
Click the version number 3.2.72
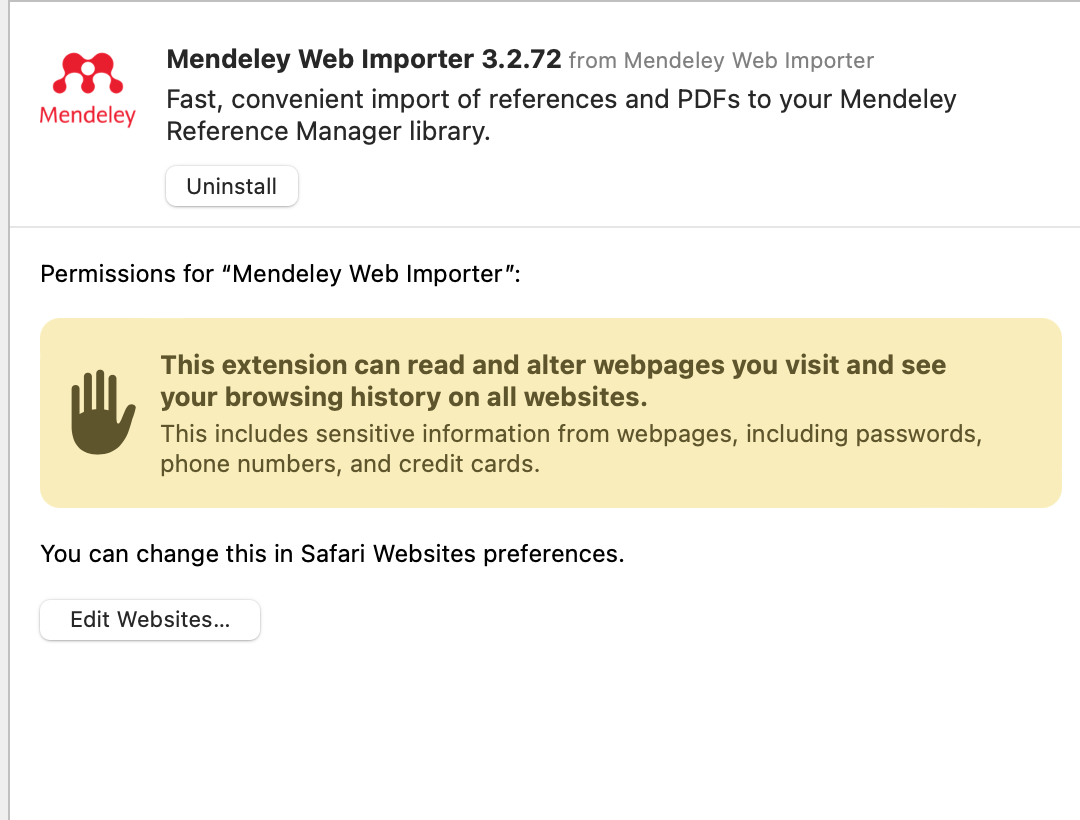pyautogui.click(x=521, y=60)
